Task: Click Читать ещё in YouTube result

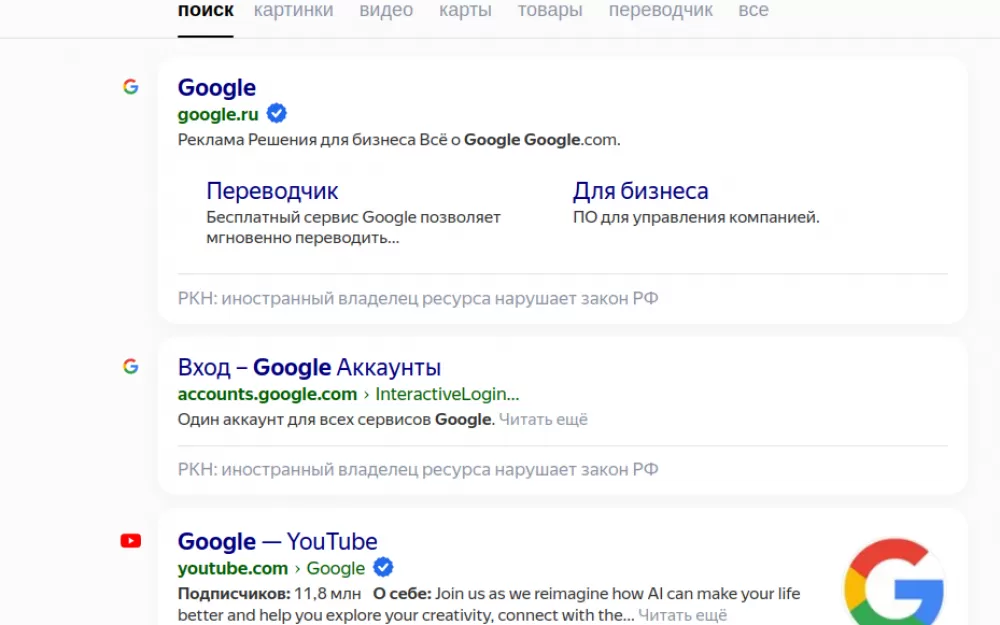Action: pos(682,615)
